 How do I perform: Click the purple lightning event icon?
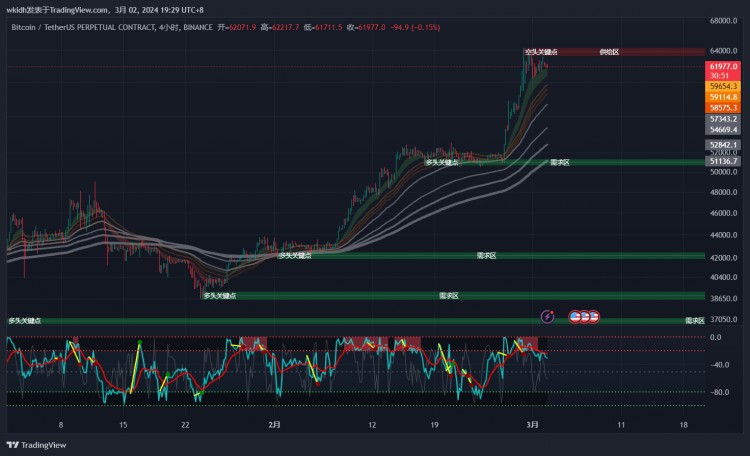(547, 316)
